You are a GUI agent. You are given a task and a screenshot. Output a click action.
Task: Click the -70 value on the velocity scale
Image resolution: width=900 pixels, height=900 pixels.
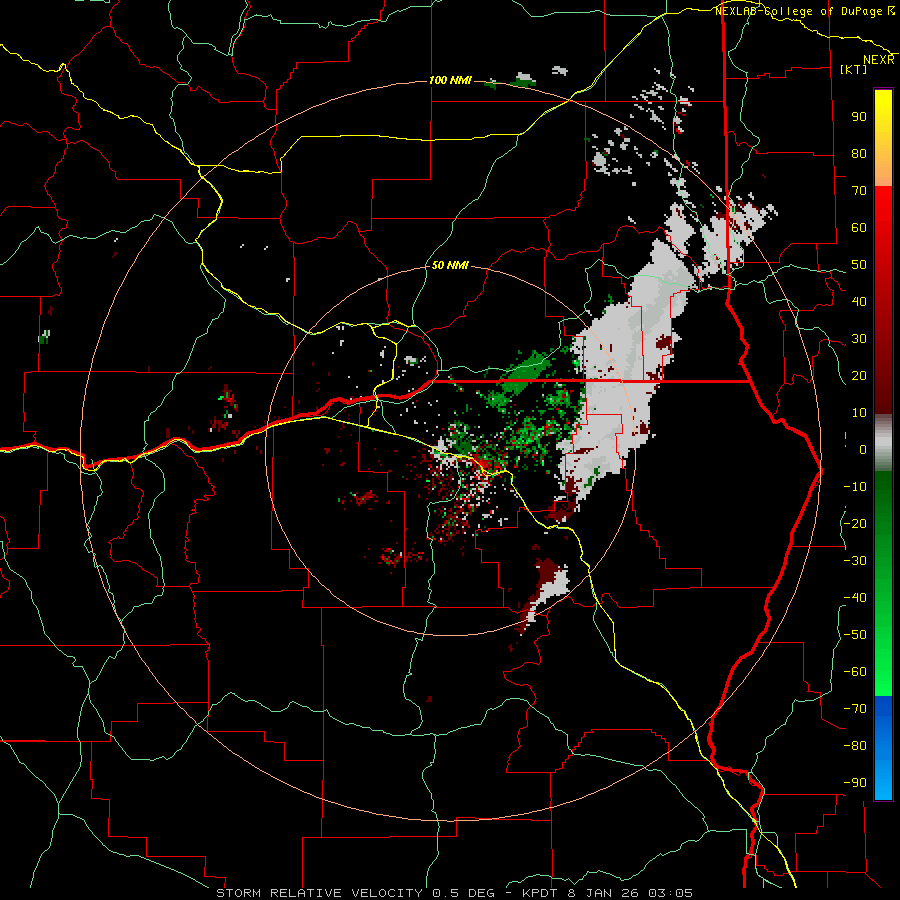(855, 709)
